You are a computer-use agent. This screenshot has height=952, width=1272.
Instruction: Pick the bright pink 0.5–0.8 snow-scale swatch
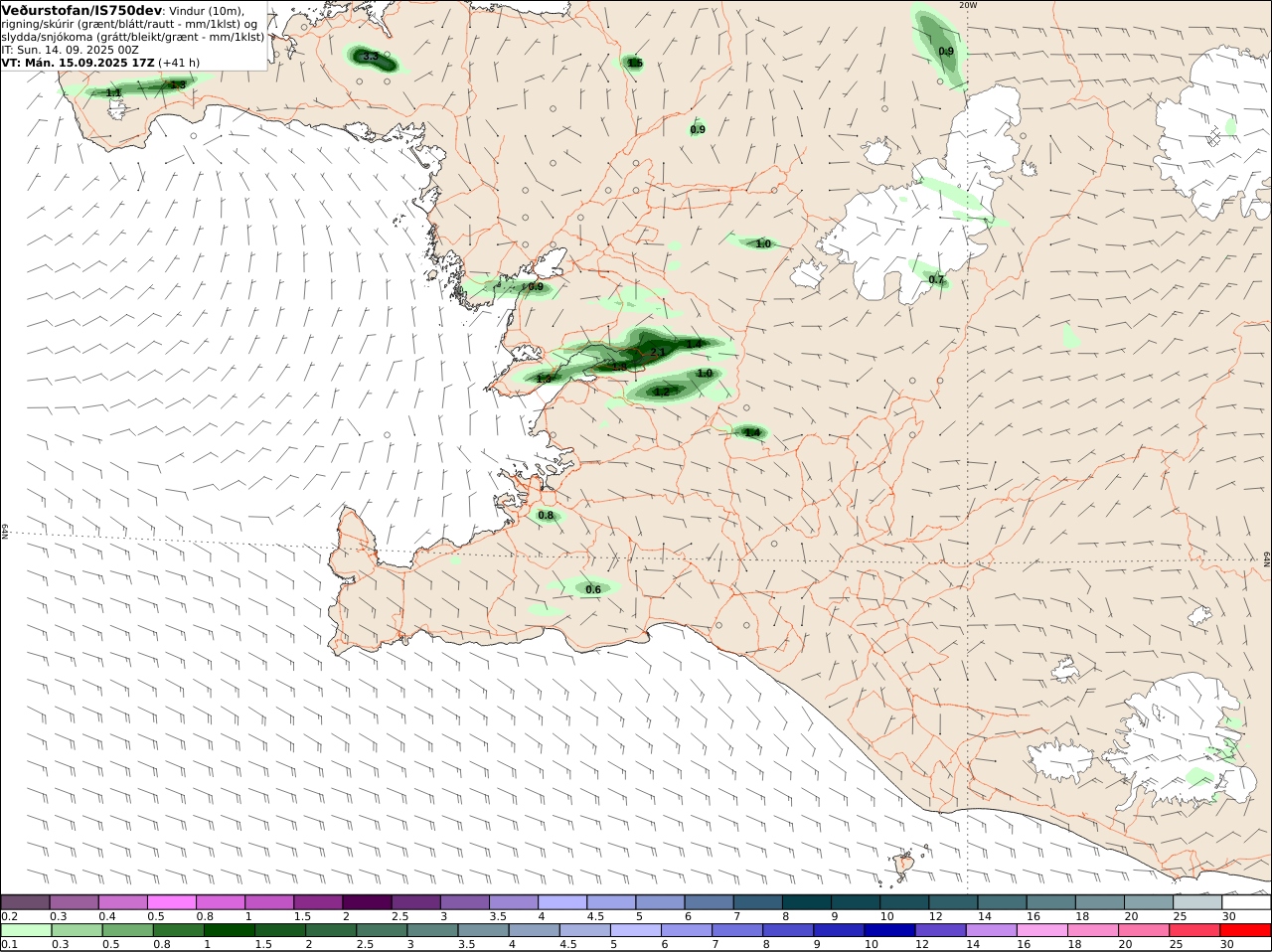[171, 901]
